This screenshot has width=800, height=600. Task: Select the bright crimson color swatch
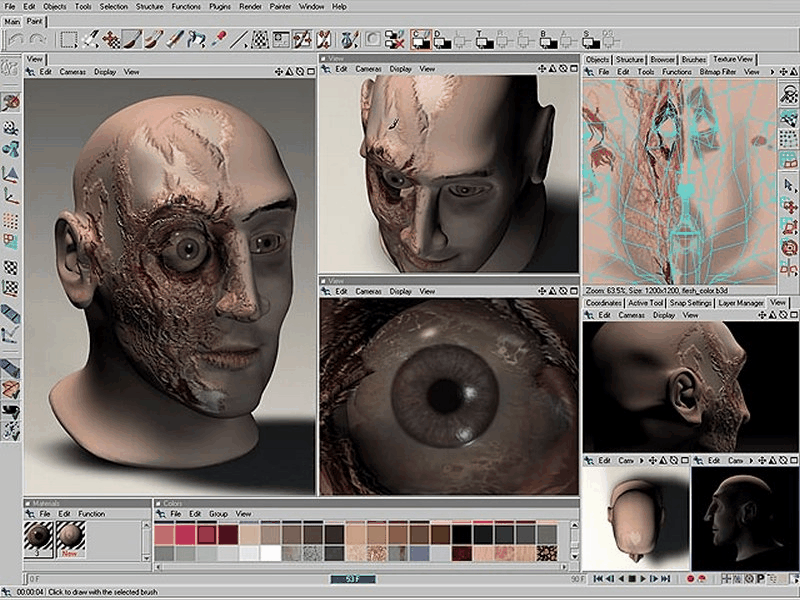[x=185, y=534]
